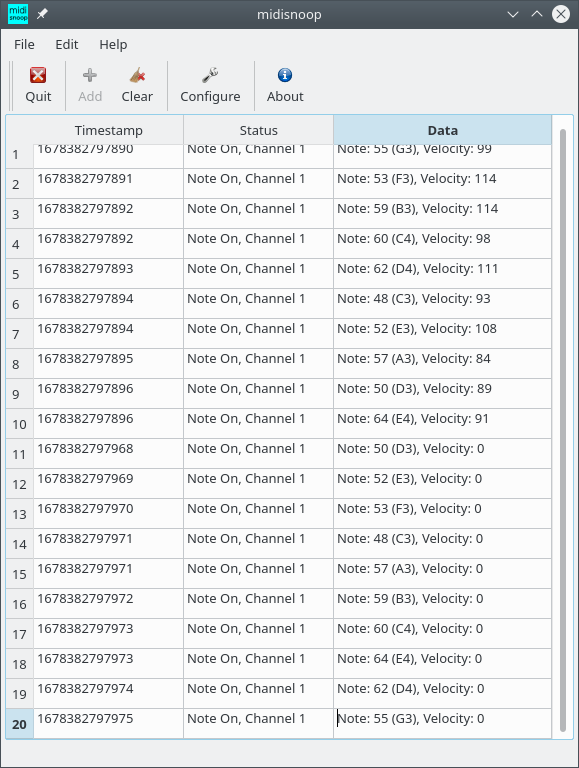The width and height of the screenshot is (579, 768).
Task: Minimize the midisnoop window
Action: (x=513, y=14)
